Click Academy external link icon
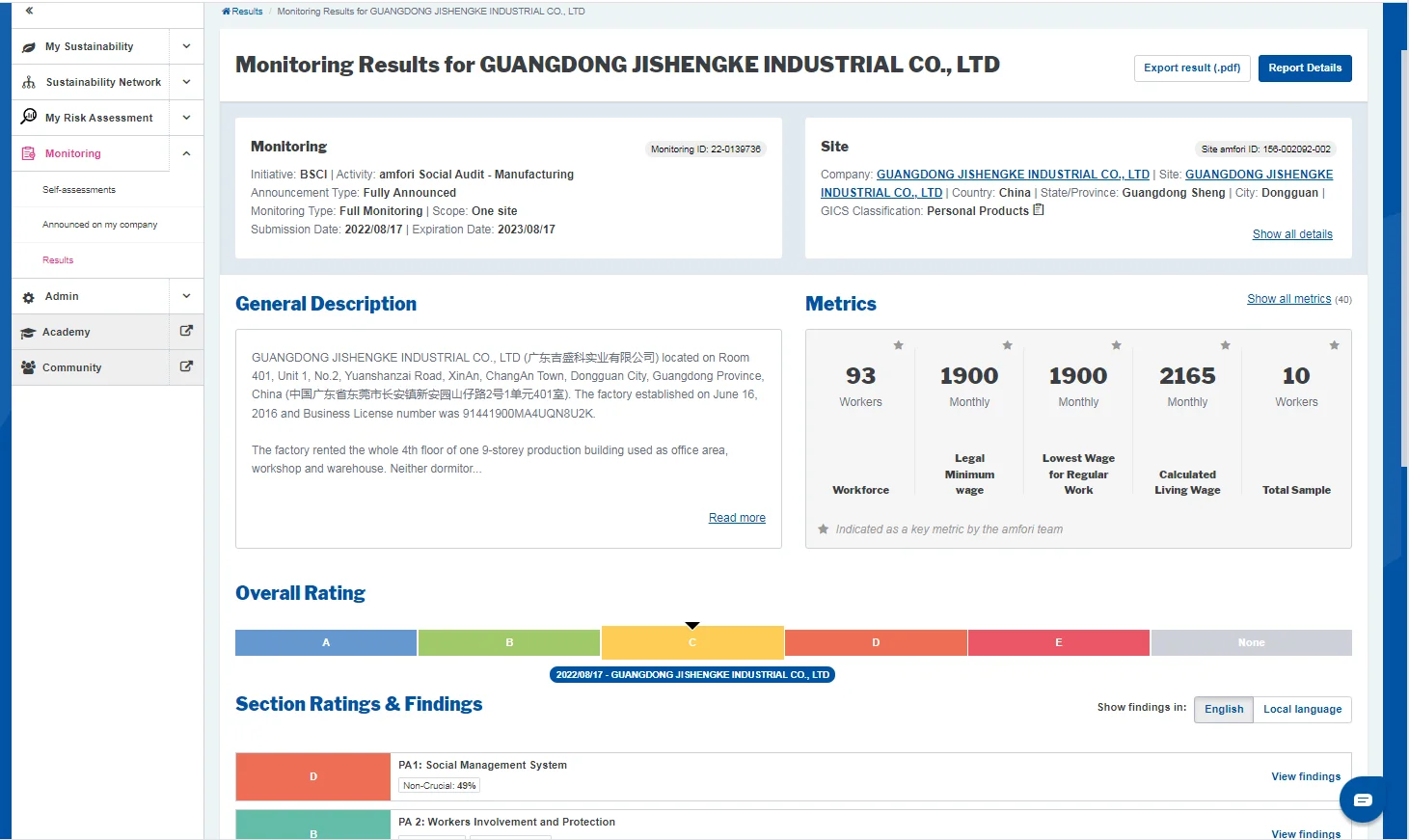1409x840 pixels. point(186,331)
